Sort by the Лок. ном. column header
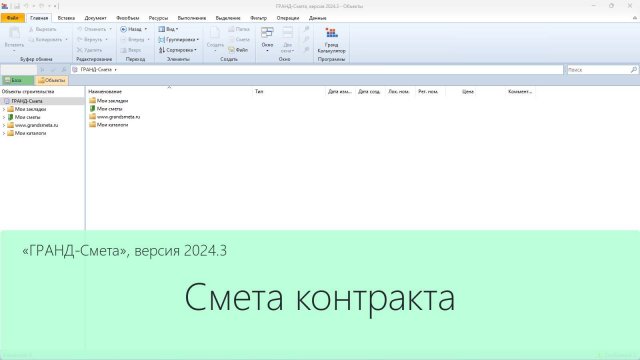 coord(400,91)
